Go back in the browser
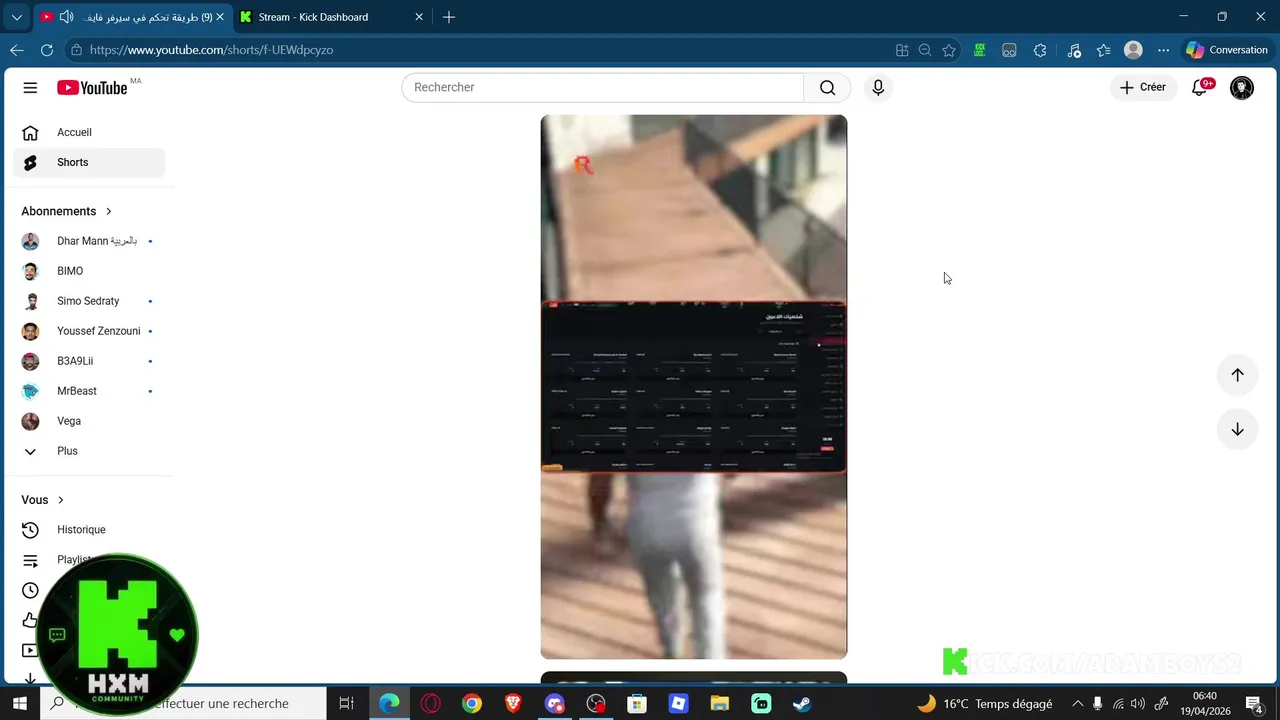 pos(17,50)
